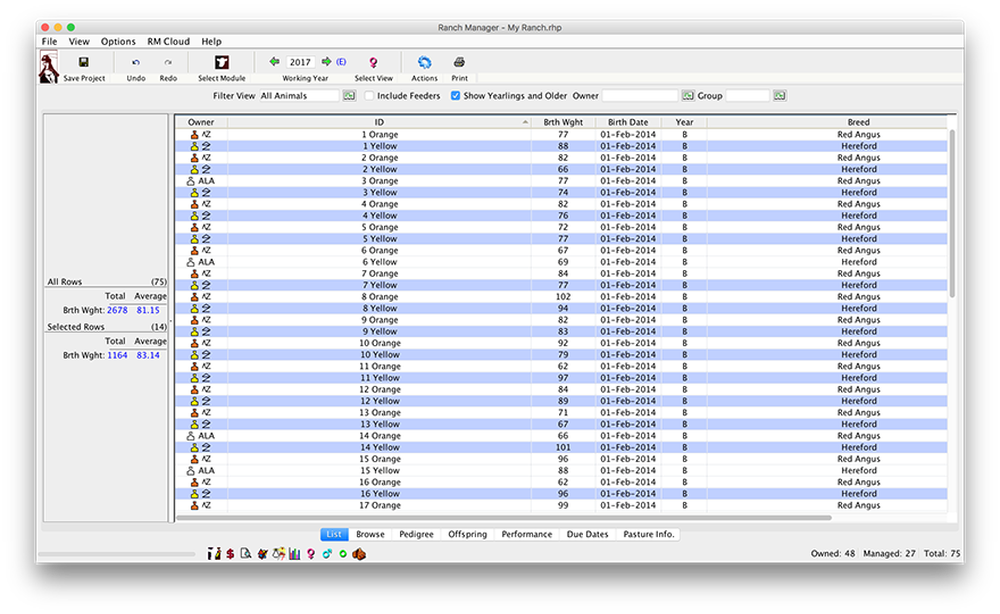Switch to the Due Dates tab
Viewport: 1000px width, 614px height.
(587, 534)
